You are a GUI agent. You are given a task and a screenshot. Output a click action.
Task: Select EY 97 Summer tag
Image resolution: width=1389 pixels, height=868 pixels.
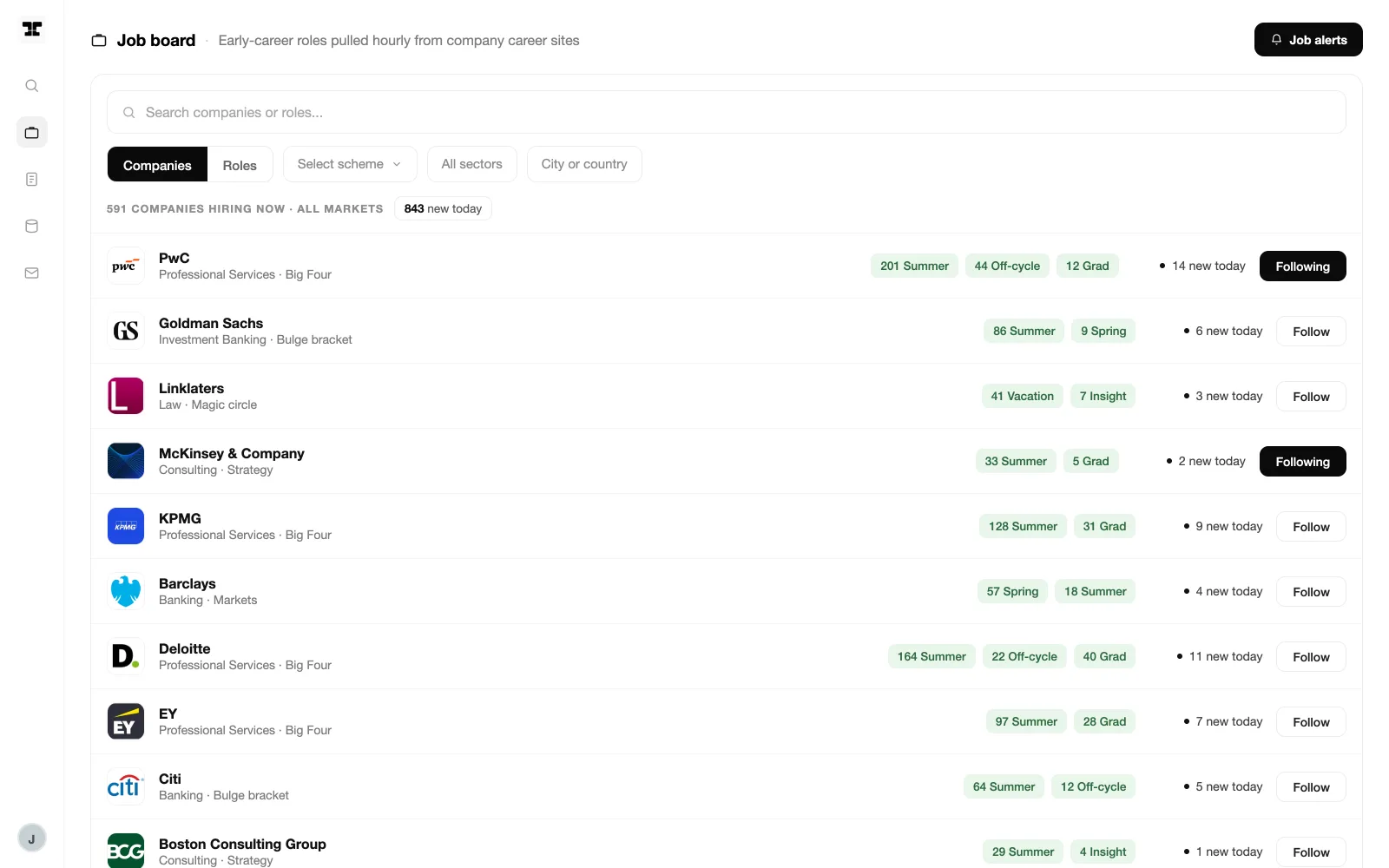tap(1026, 721)
